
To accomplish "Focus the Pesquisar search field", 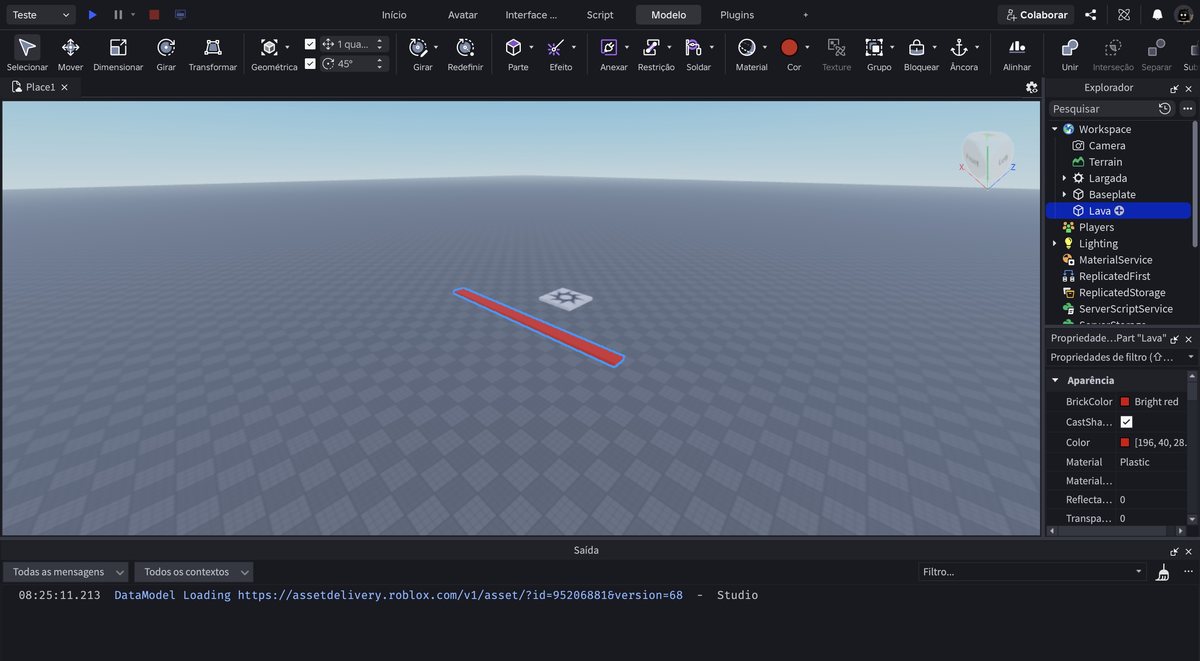I will coord(1104,108).
